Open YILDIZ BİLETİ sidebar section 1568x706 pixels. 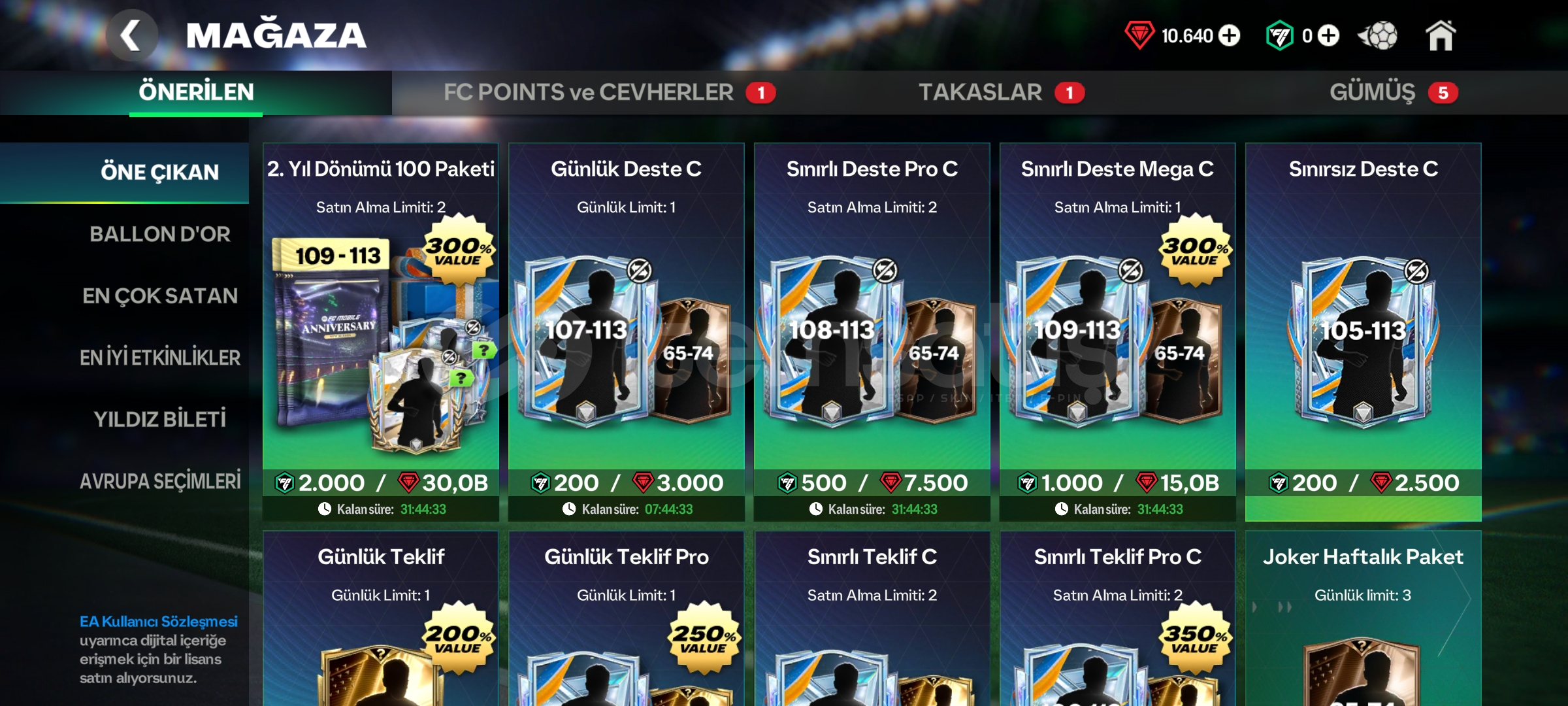click(x=160, y=418)
